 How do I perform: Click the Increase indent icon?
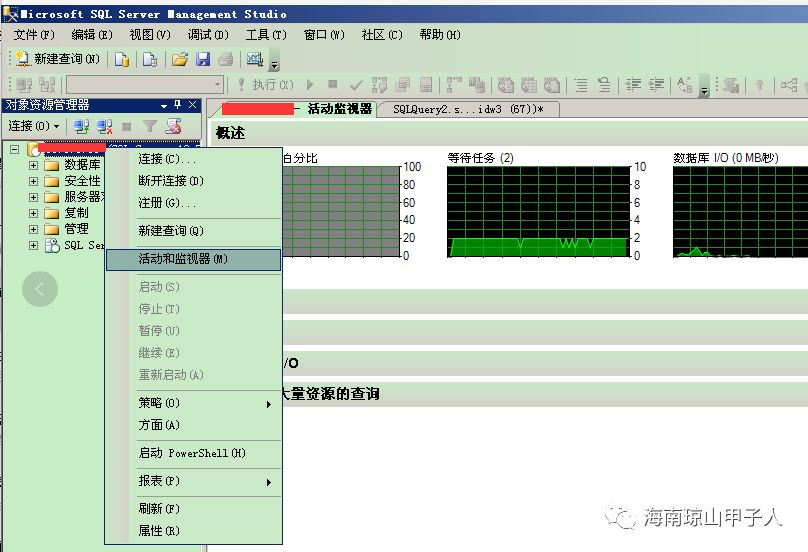tap(656, 85)
